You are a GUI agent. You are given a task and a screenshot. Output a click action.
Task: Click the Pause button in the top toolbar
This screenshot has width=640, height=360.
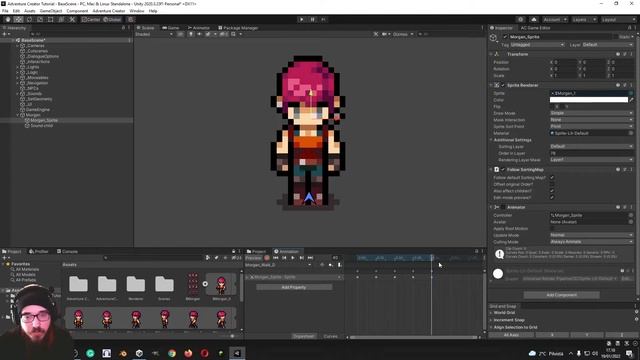[313, 19]
